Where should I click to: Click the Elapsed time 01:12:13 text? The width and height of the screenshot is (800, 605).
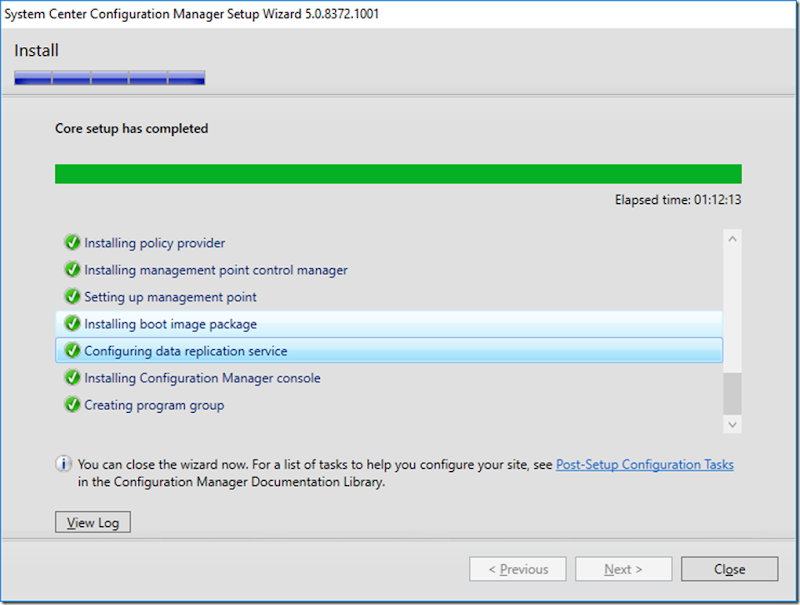678,199
